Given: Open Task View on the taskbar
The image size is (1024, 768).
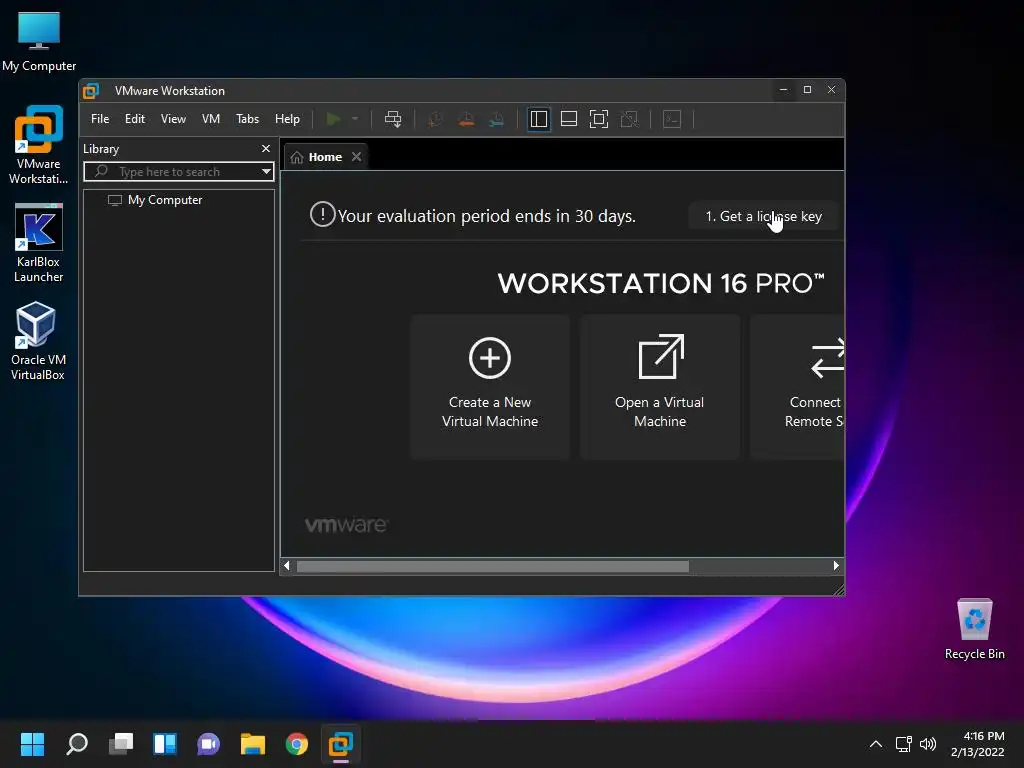Looking at the screenshot, I should pos(121,744).
